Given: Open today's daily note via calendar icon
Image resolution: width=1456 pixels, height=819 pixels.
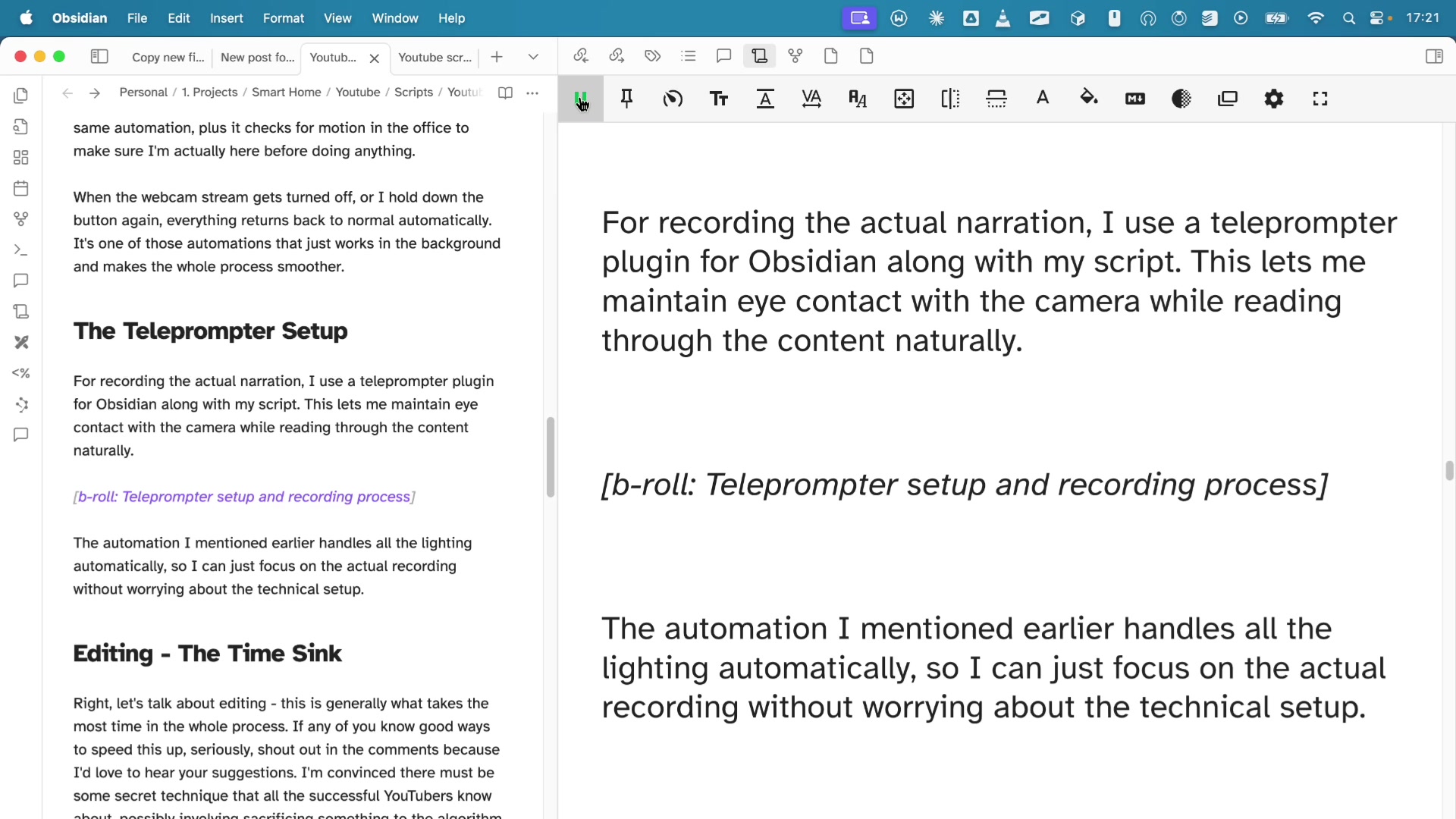Looking at the screenshot, I should [21, 188].
